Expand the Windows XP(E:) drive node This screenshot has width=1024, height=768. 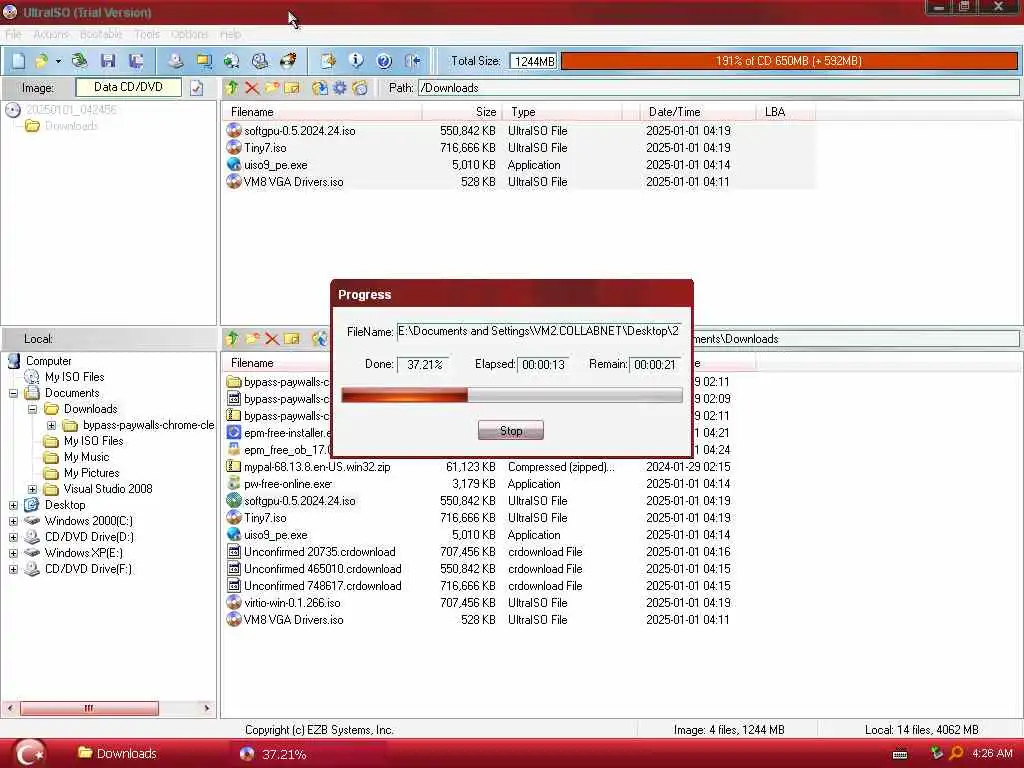pyautogui.click(x=13, y=553)
